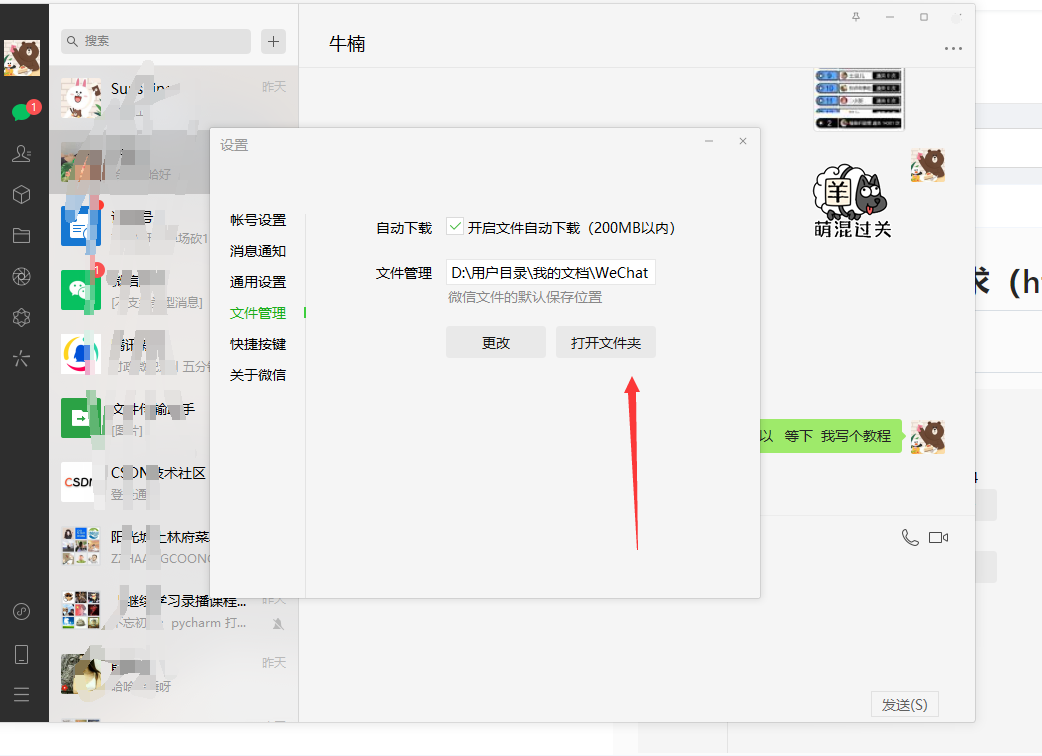Screen dimensions: 1042x756
Task: Toggle 开启文件自动下载 checkbox
Action: click(x=455, y=227)
